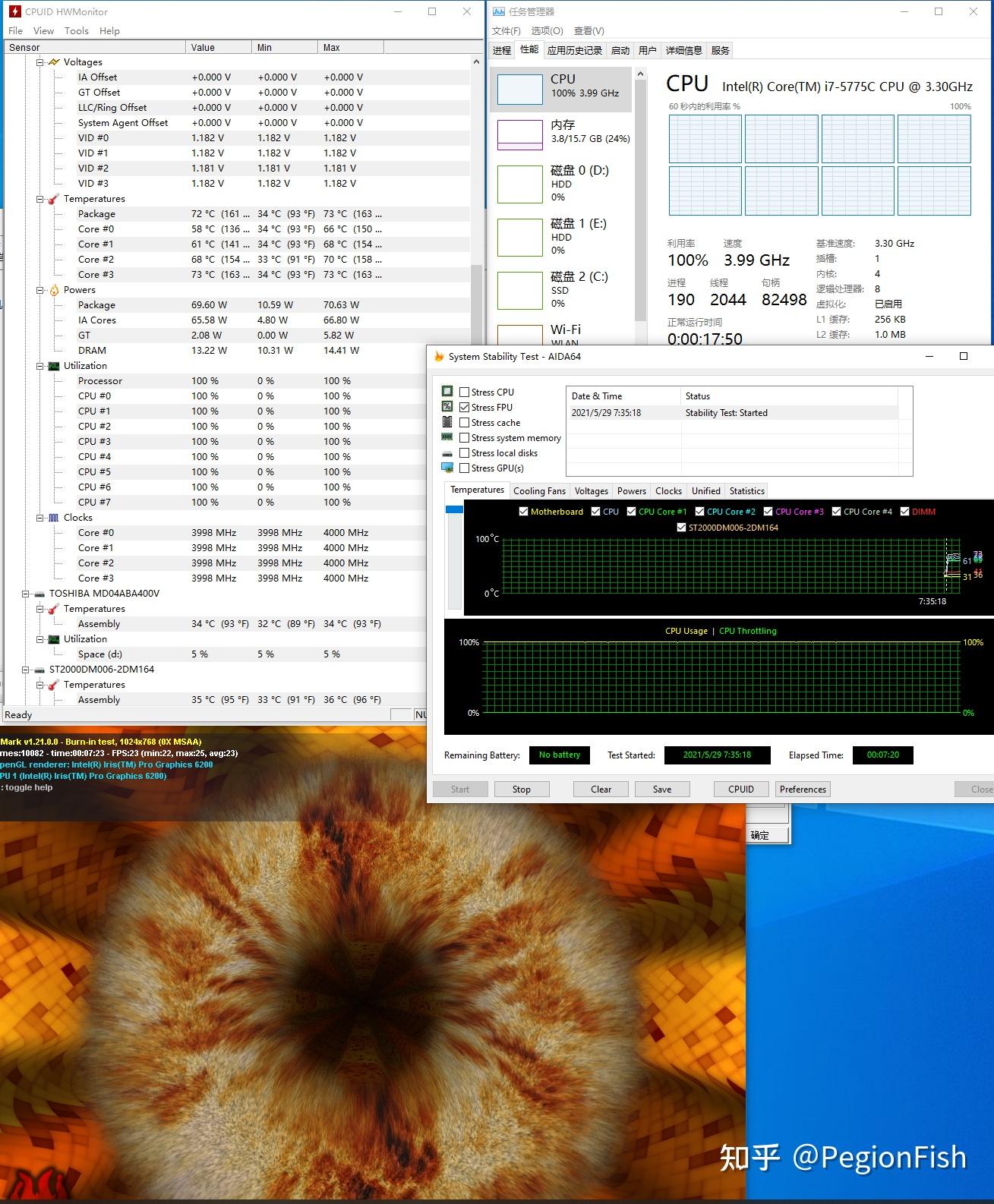Click the Status column header in AIDA64 log
994x1204 pixels.
(789, 396)
